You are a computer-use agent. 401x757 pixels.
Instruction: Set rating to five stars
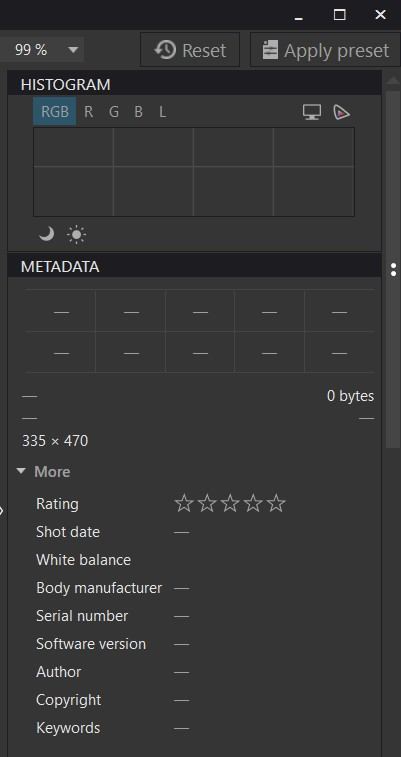pos(276,504)
